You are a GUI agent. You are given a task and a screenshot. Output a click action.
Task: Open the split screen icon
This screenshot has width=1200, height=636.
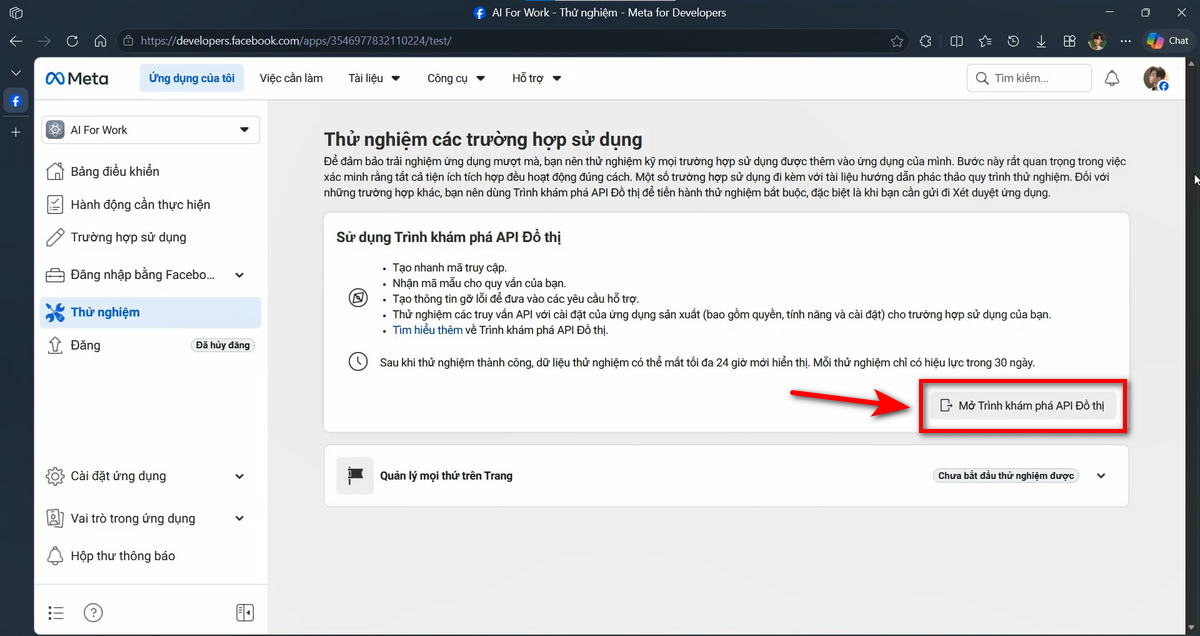[x=956, y=41]
